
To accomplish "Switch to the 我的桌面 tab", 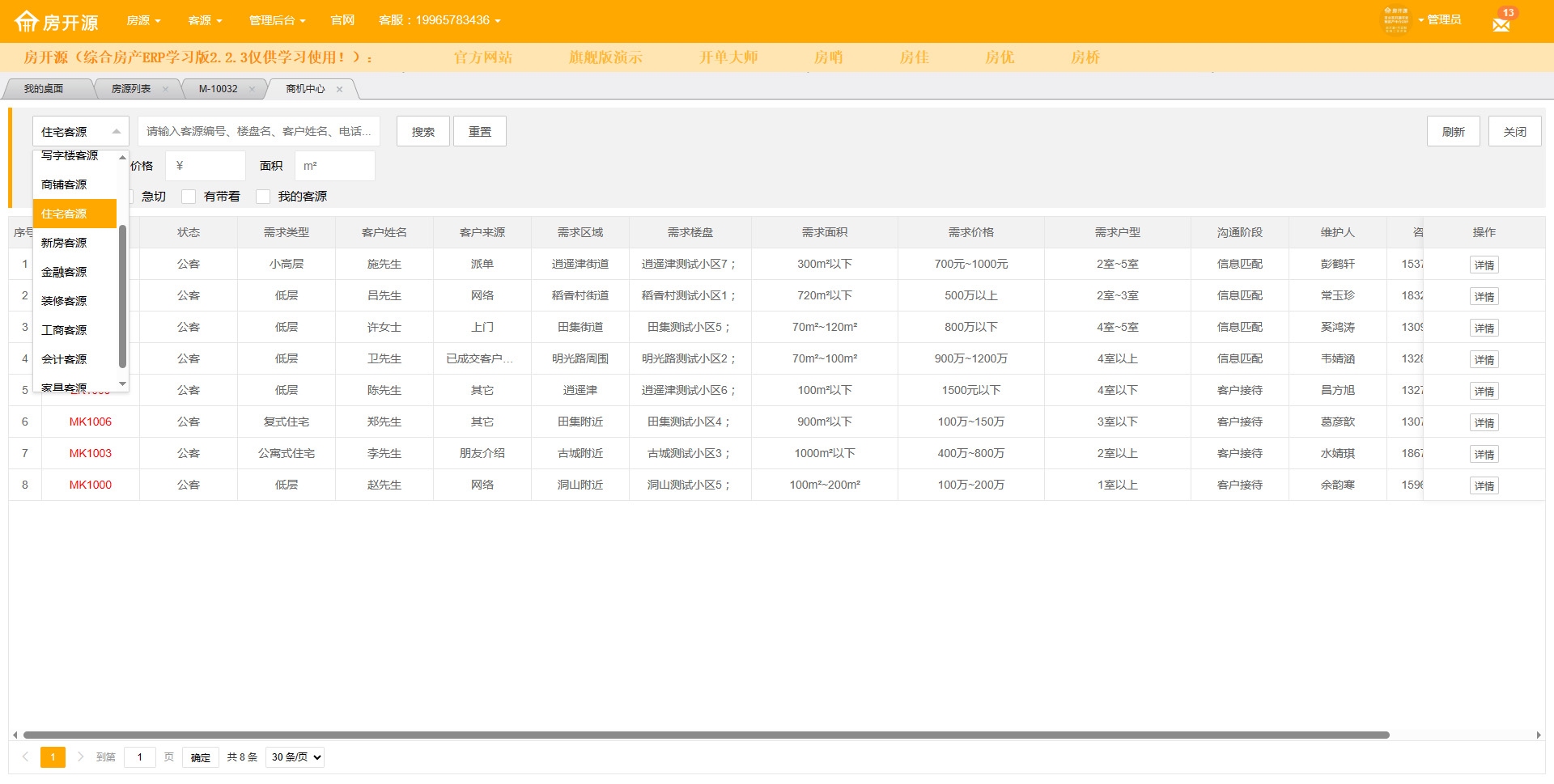I will click(x=44, y=89).
